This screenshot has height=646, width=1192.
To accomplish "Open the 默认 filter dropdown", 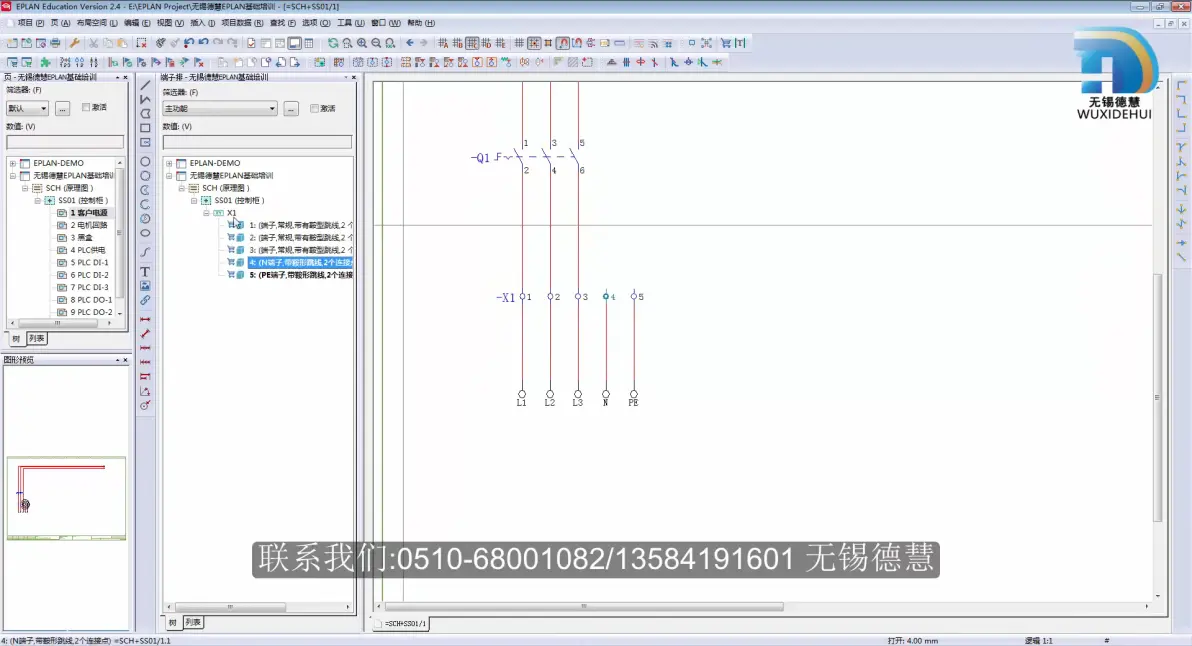I will pos(27,109).
